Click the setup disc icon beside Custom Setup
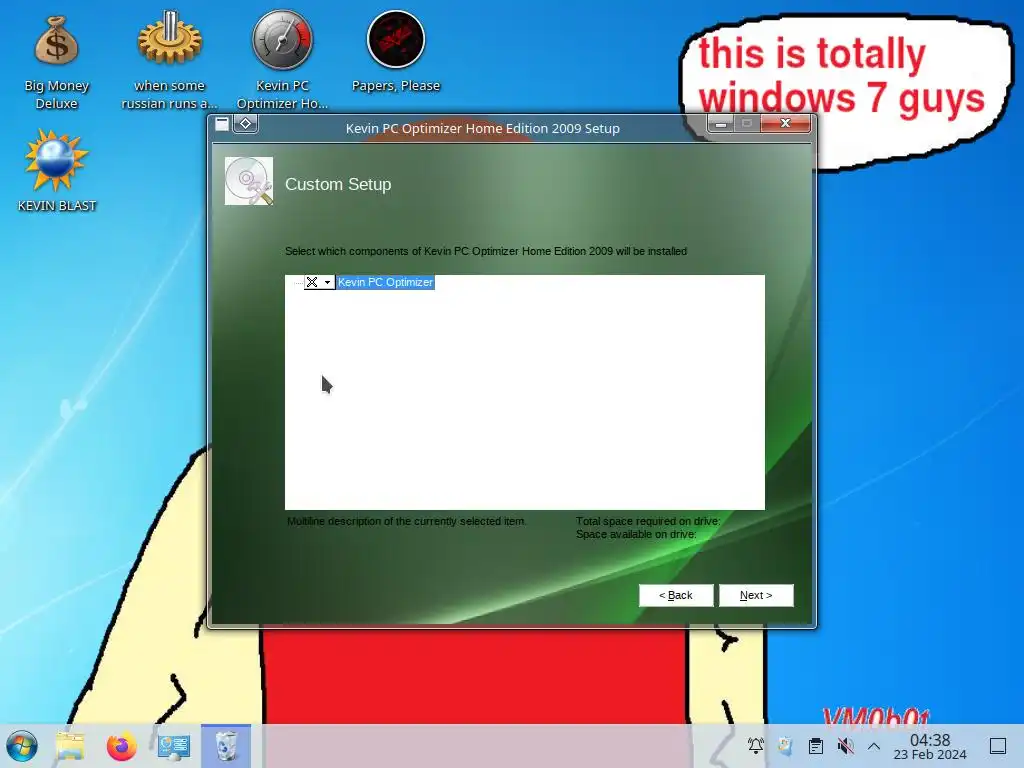1024x768 pixels. 249,181
